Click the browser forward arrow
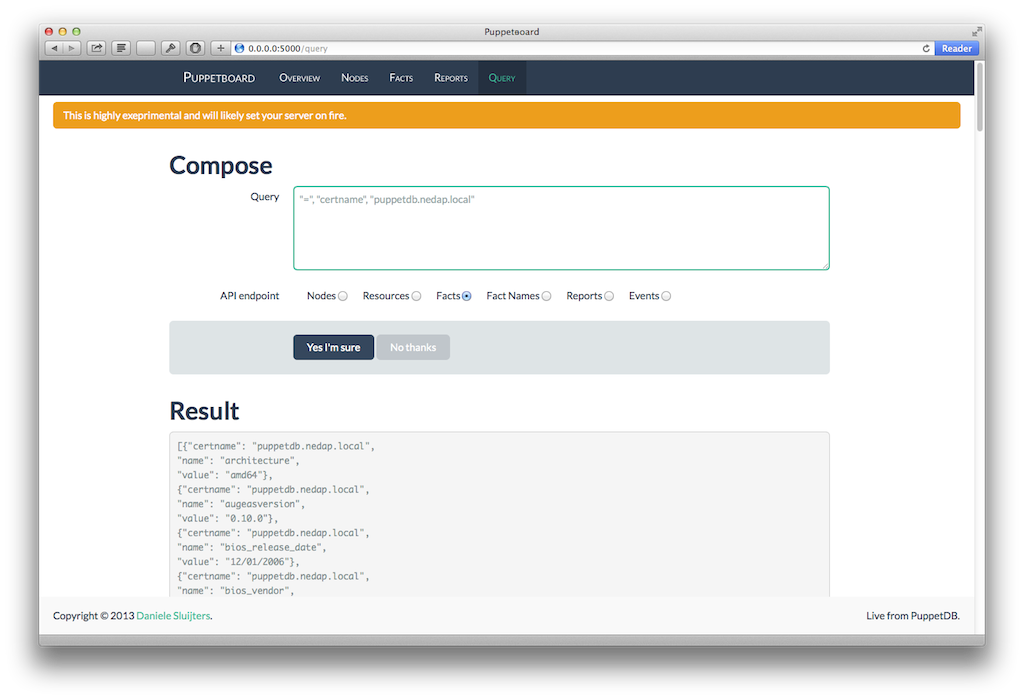This screenshot has width=1024, height=700. pos(72,48)
